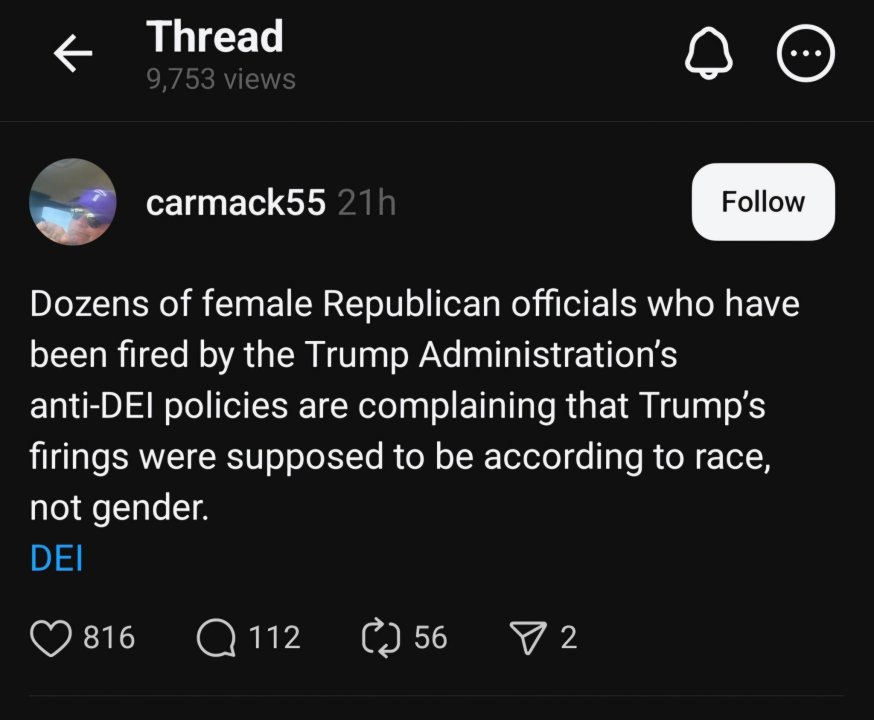Image resolution: width=874 pixels, height=720 pixels.
Task: Open the thread header bar
Action: [x=437, y=55]
